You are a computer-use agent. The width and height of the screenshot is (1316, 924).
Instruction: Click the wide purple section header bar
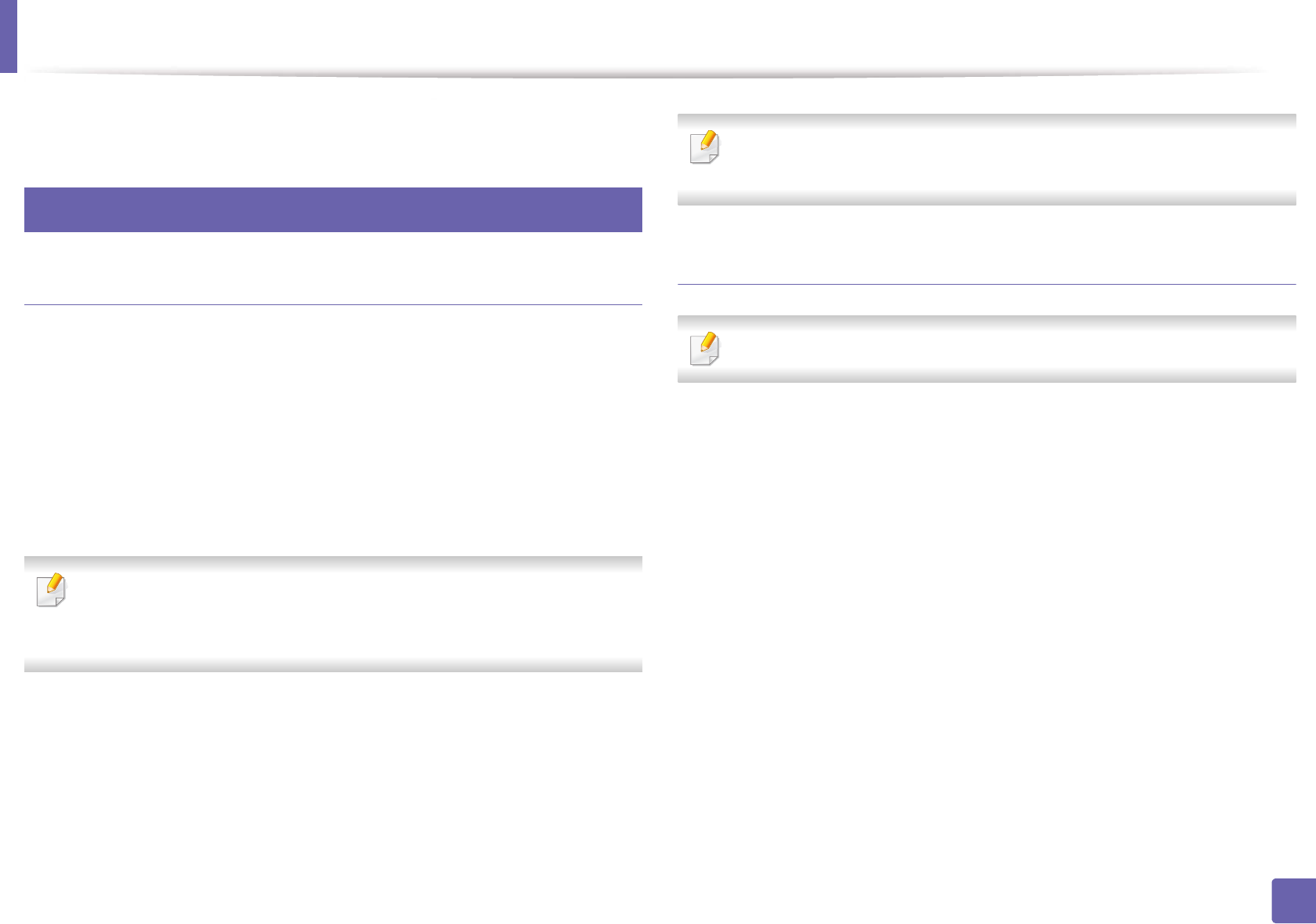tap(333, 209)
